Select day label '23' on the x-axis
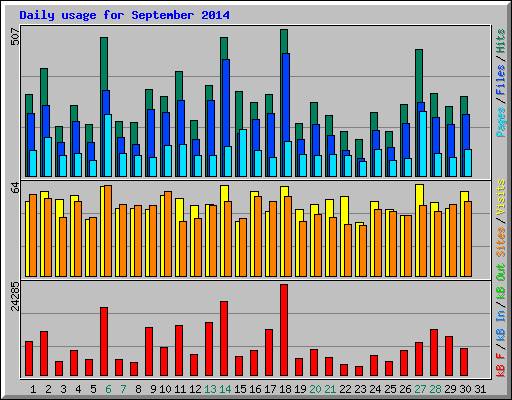The image size is (512, 400). 360,389
